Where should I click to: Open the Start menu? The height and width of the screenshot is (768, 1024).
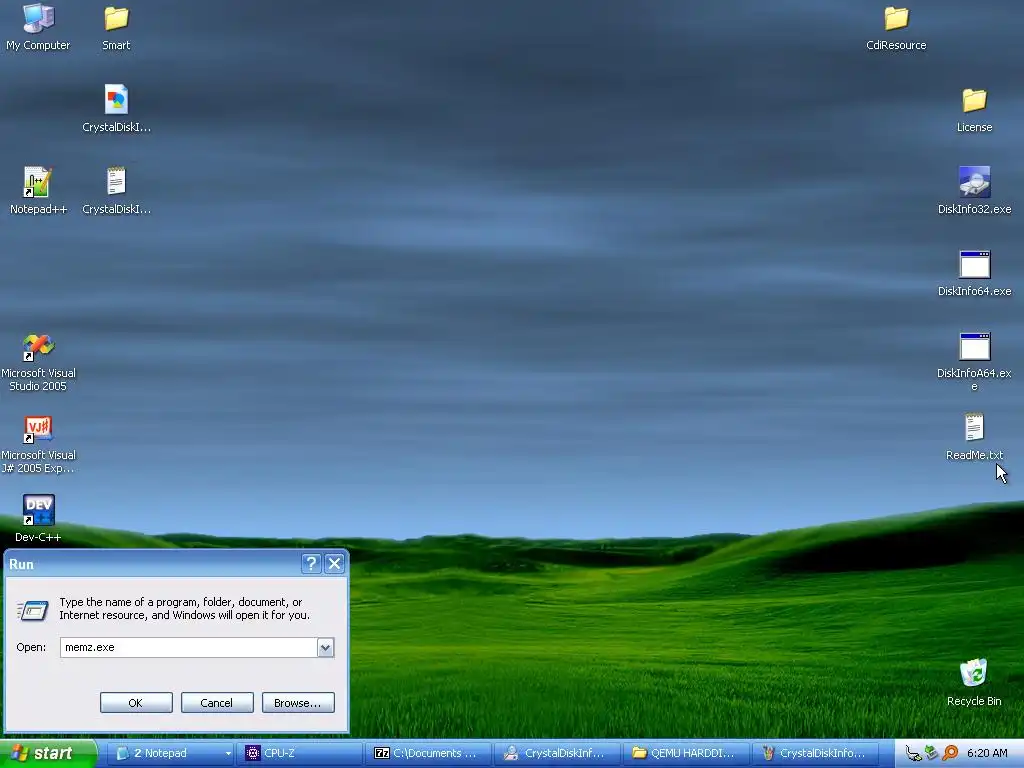tap(48, 753)
